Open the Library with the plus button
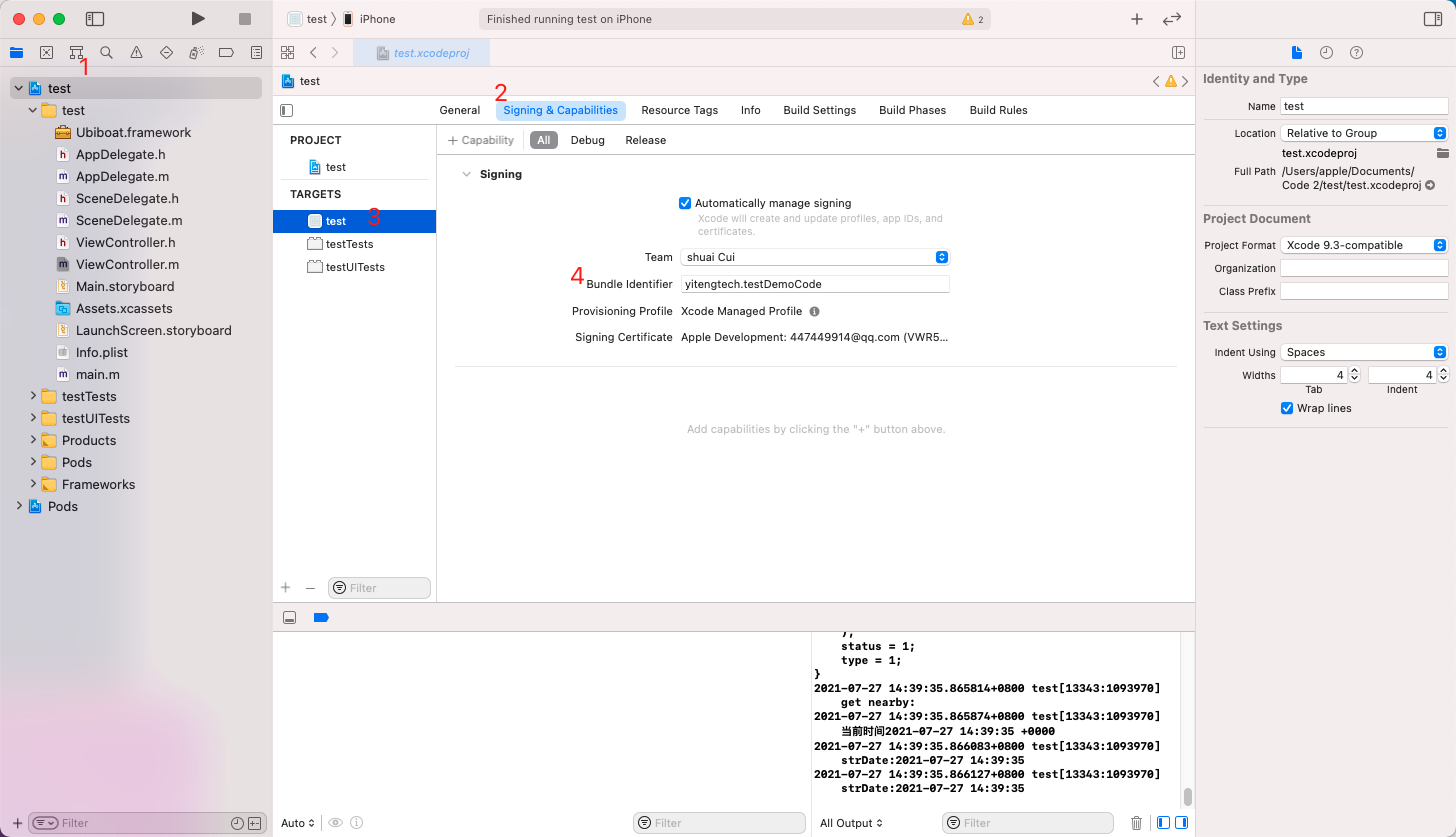The width and height of the screenshot is (1456, 837). tap(1137, 19)
